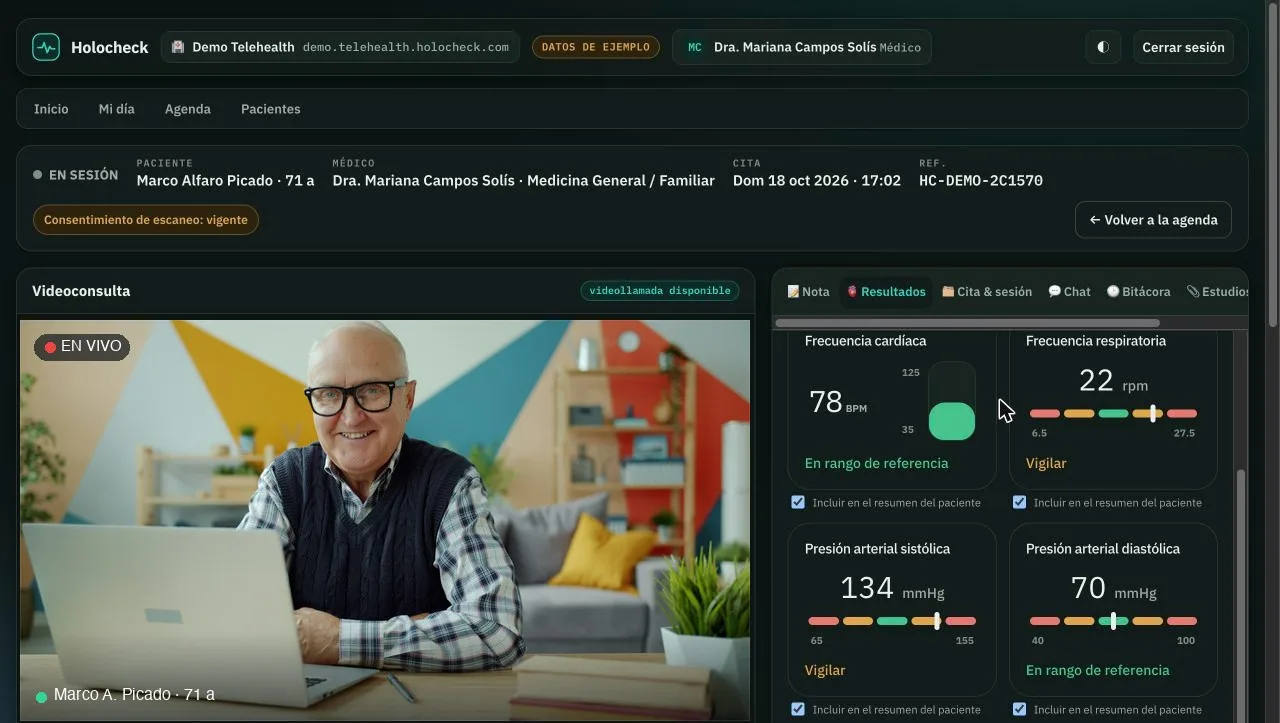Click the 78 BPM heart rate value
This screenshot has width=1280, height=723.
pyautogui.click(x=838, y=402)
